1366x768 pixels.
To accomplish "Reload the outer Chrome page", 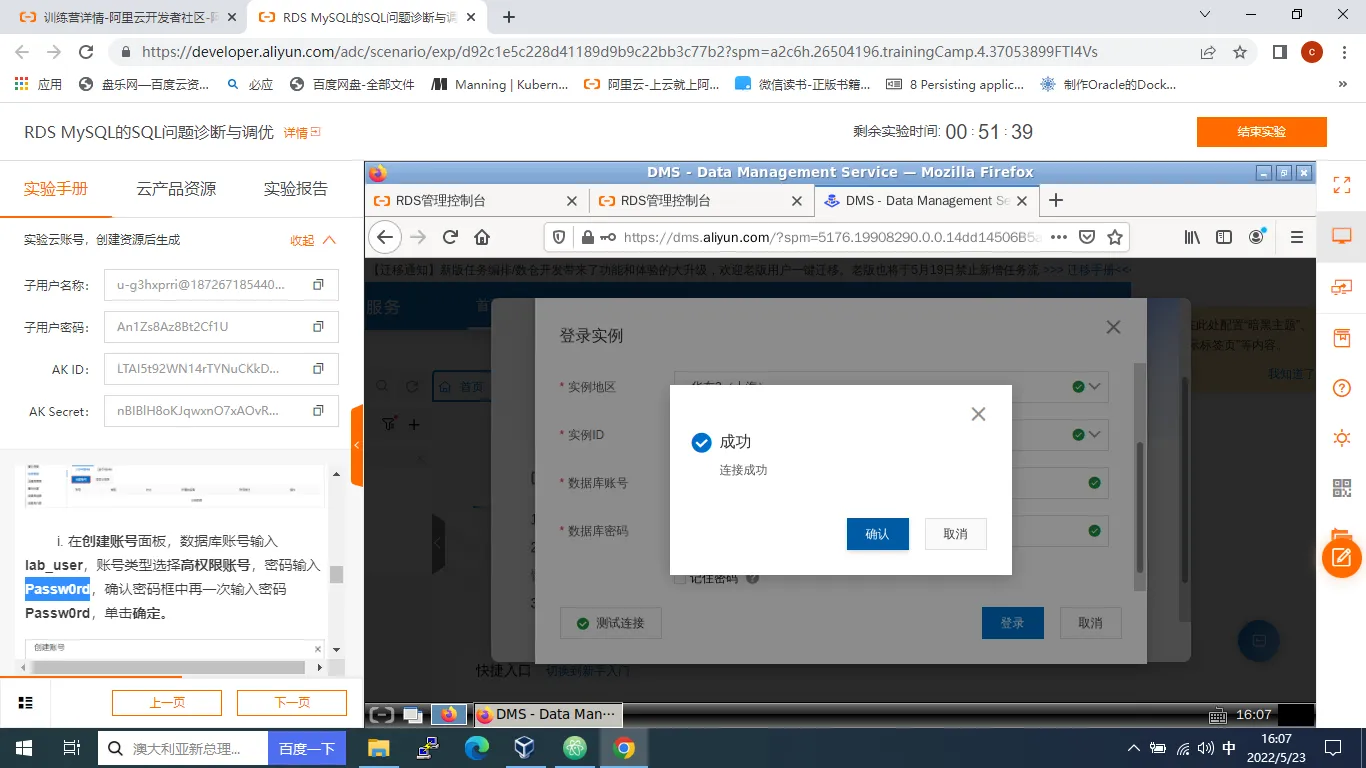I will 86,52.
